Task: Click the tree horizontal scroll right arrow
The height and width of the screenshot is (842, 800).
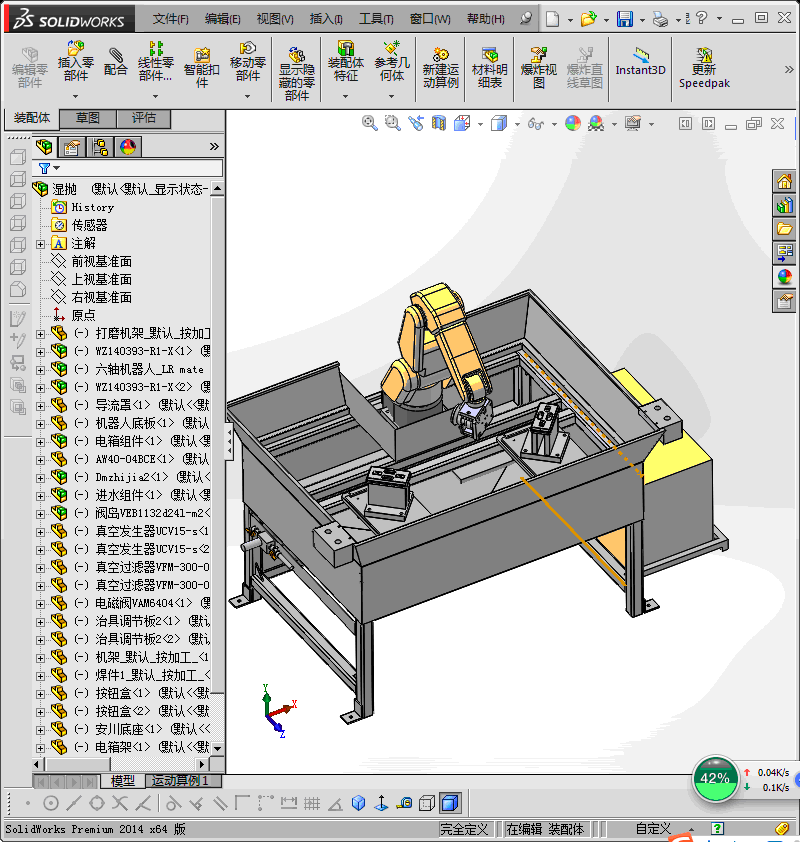Action: 202,764
